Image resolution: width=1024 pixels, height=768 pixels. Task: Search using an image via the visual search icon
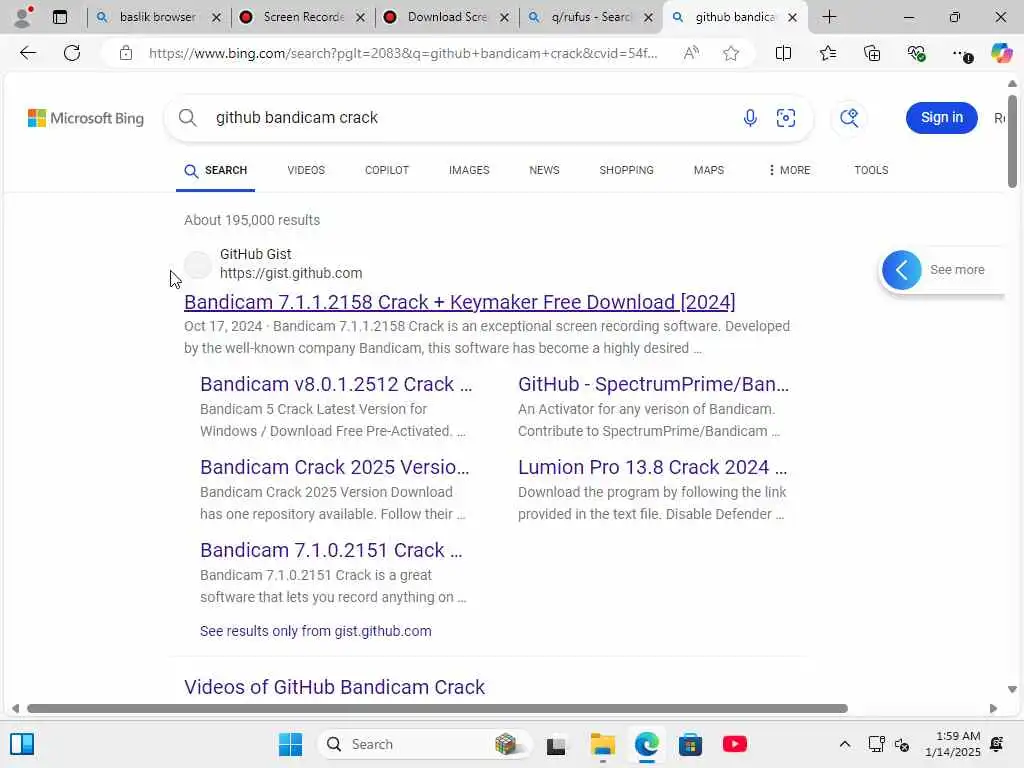pyautogui.click(x=786, y=118)
